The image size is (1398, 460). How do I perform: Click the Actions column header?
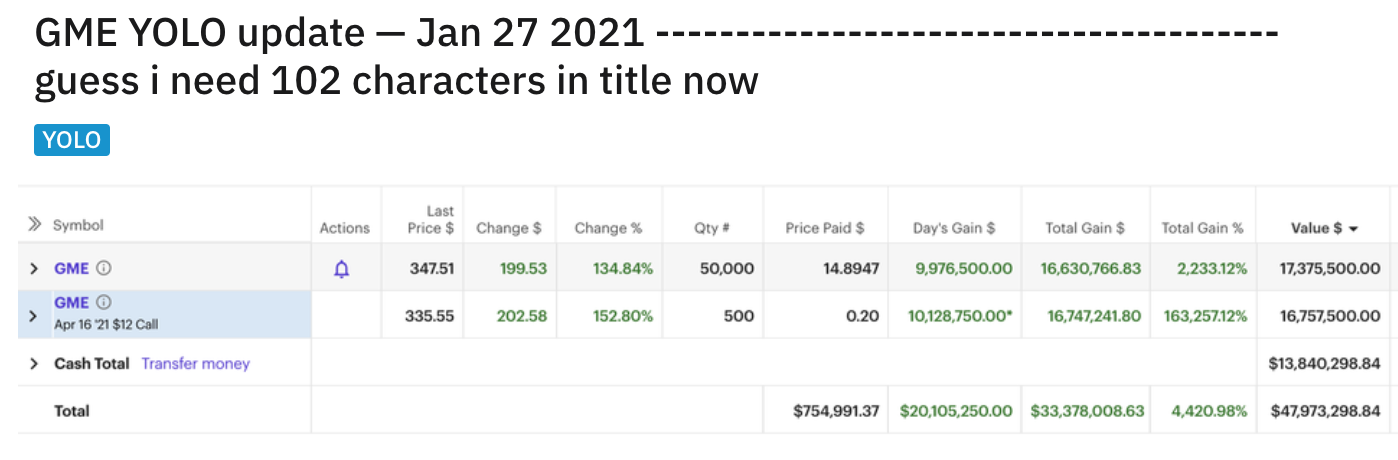pos(344,228)
